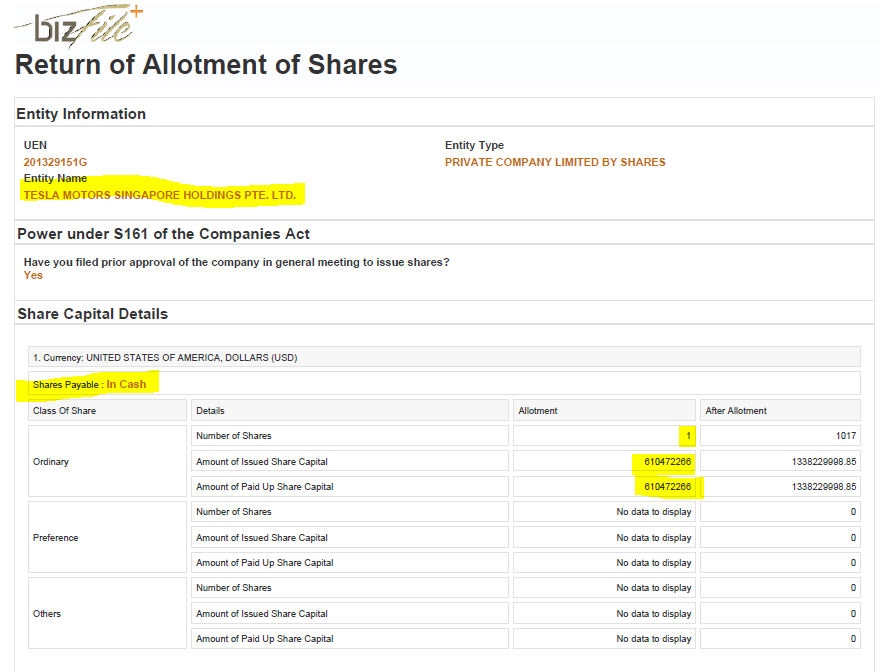Select Preference Number of Shares 'No data to display'

click(654, 511)
